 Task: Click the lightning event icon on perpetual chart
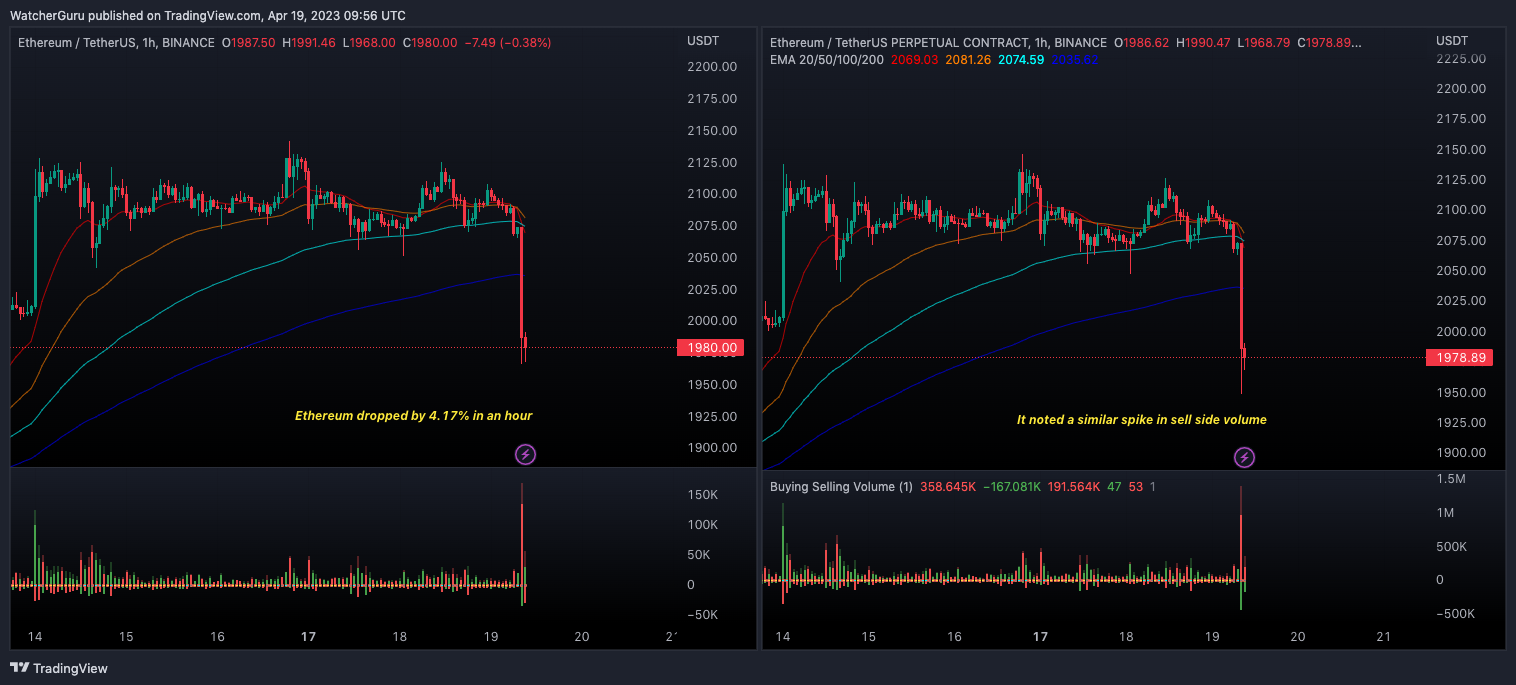pos(1244,458)
